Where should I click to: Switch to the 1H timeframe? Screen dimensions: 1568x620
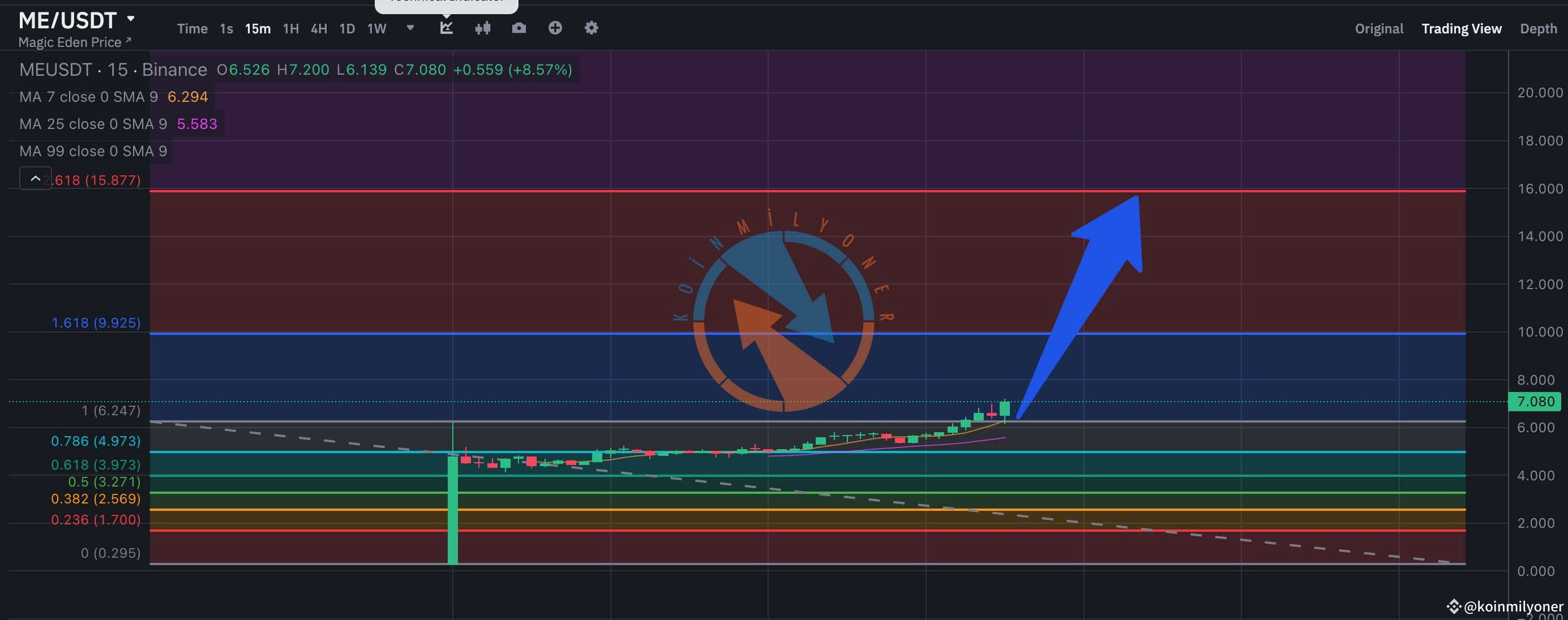[290, 28]
